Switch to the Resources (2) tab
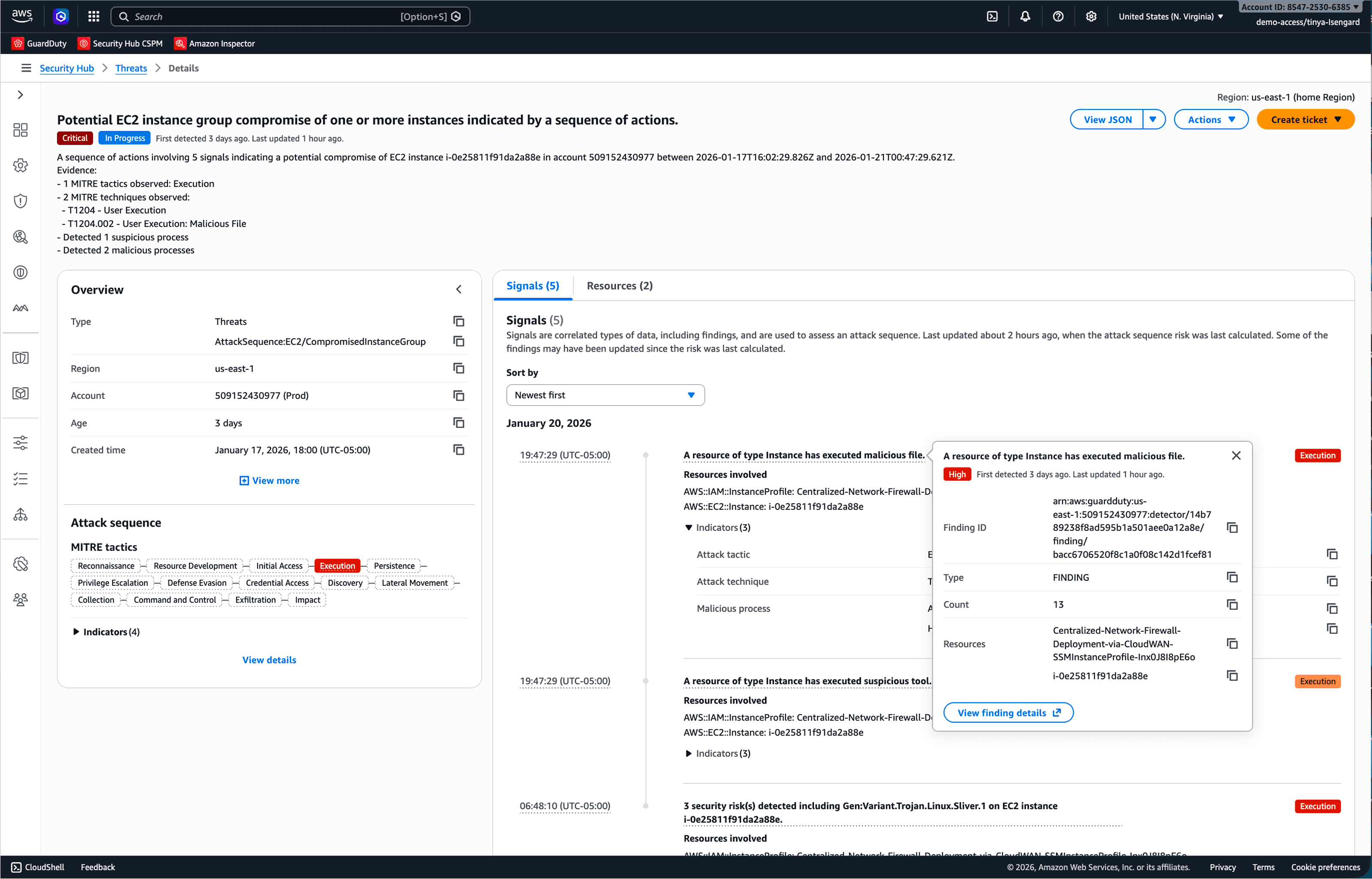Screen dimensions: 1372x879 coord(620,285)
